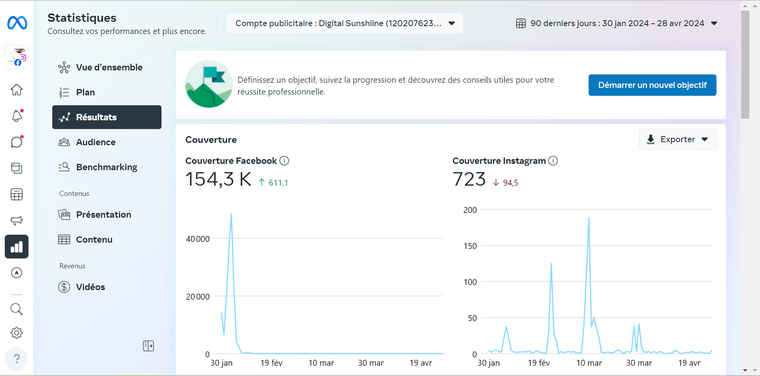Click the vertical scrollbar thumb
Image resolution: width=760 pixels, height=376 pixels.
click(745, 64)
